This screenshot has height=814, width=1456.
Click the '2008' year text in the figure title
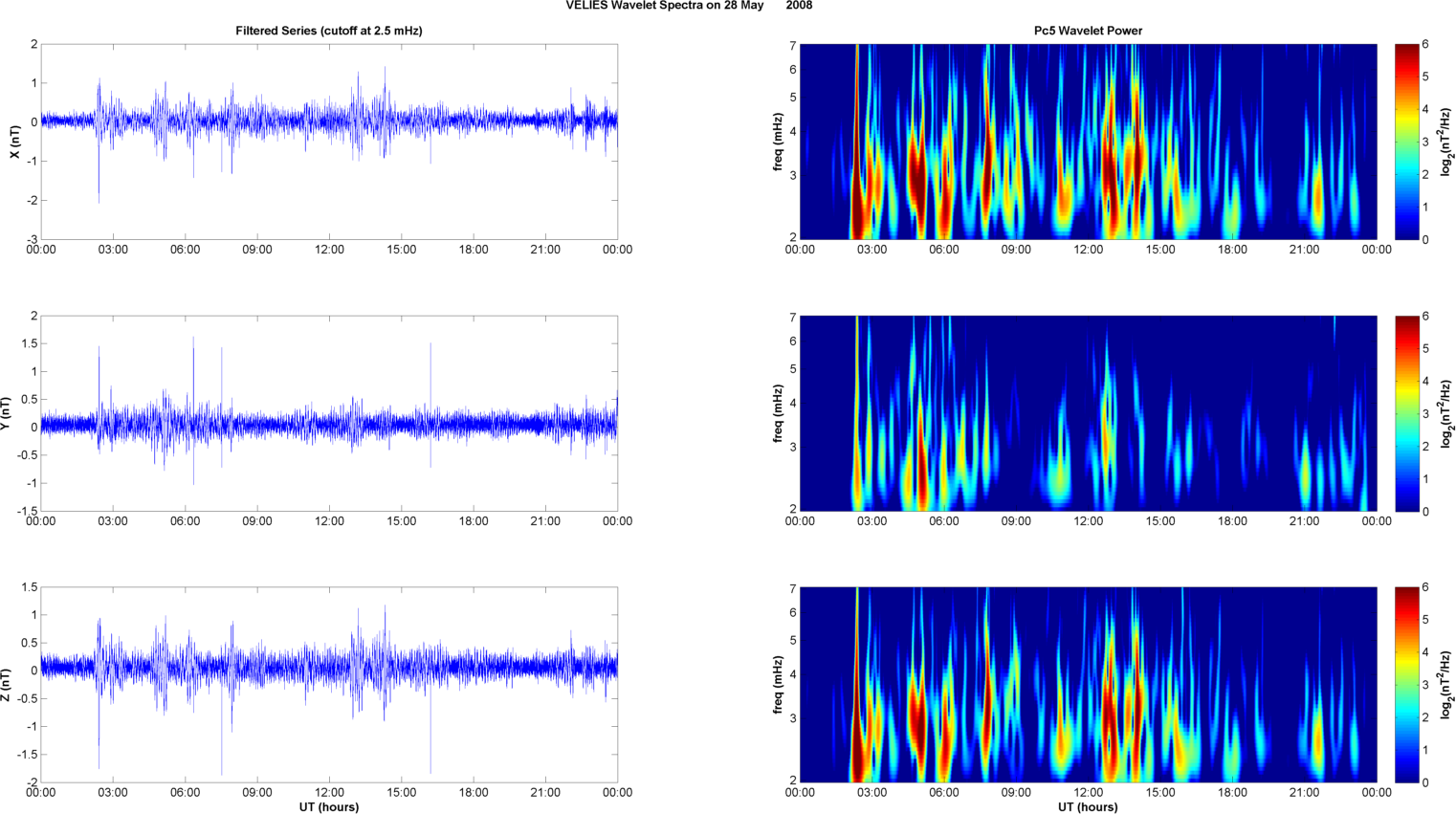tap(800, 6)
